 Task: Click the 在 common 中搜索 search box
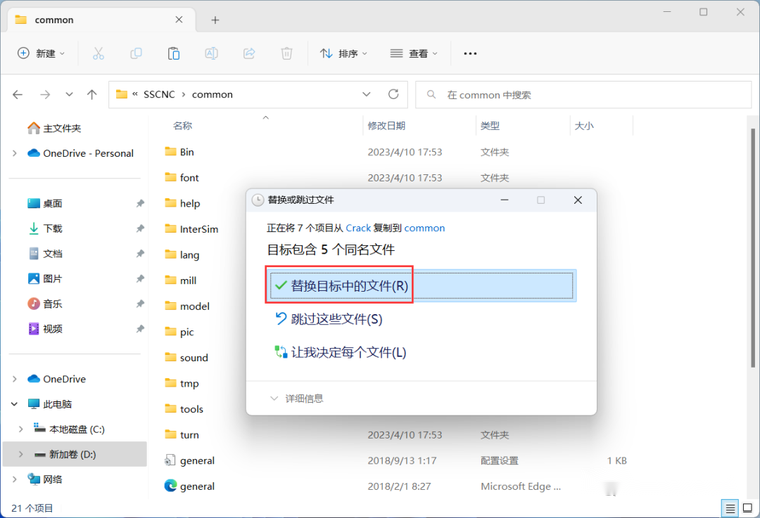click(x=583, y=94)
